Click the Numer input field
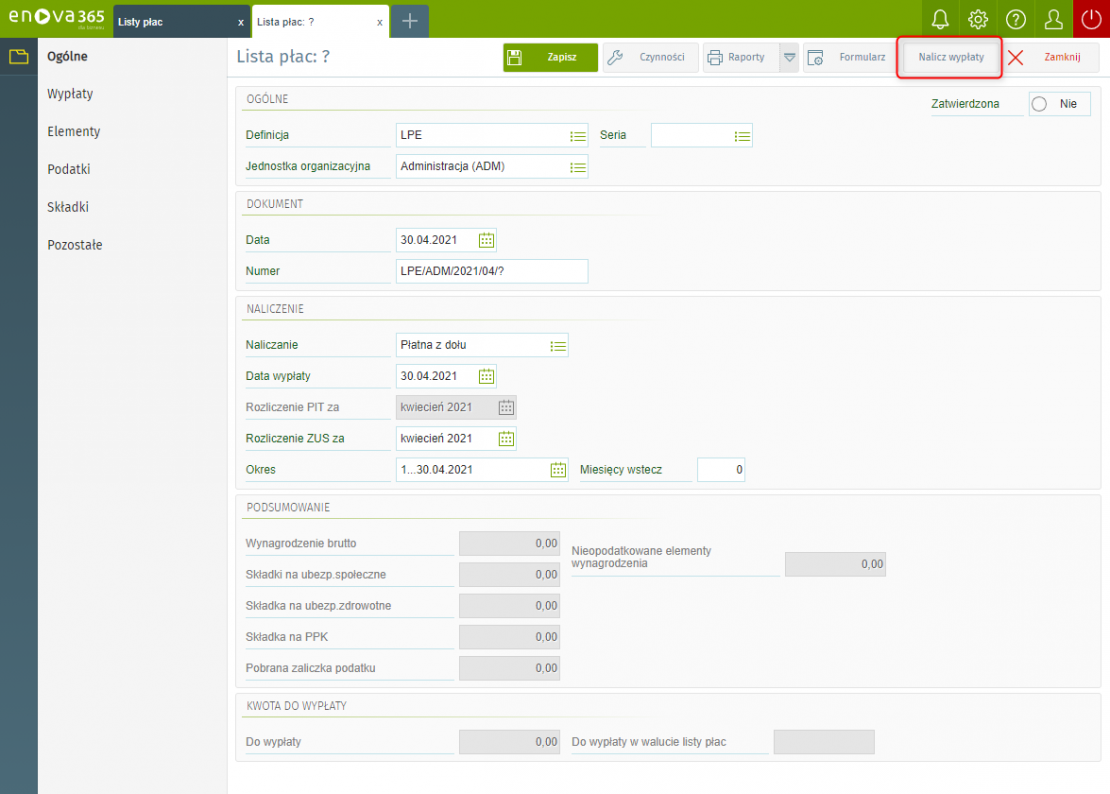Viewport: 1110px width, 794px height. (x=491, y=271)
